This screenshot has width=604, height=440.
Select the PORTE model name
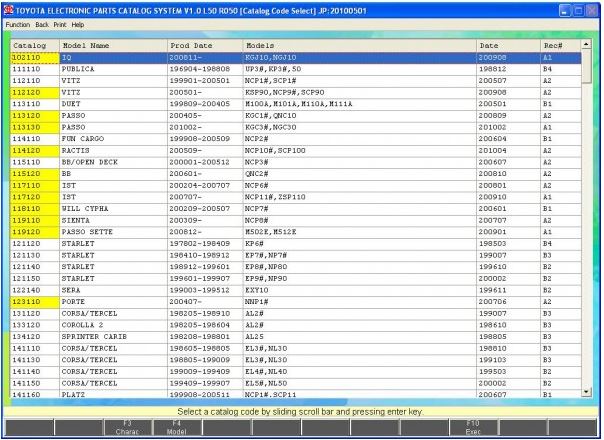click(x=113, y=302)
